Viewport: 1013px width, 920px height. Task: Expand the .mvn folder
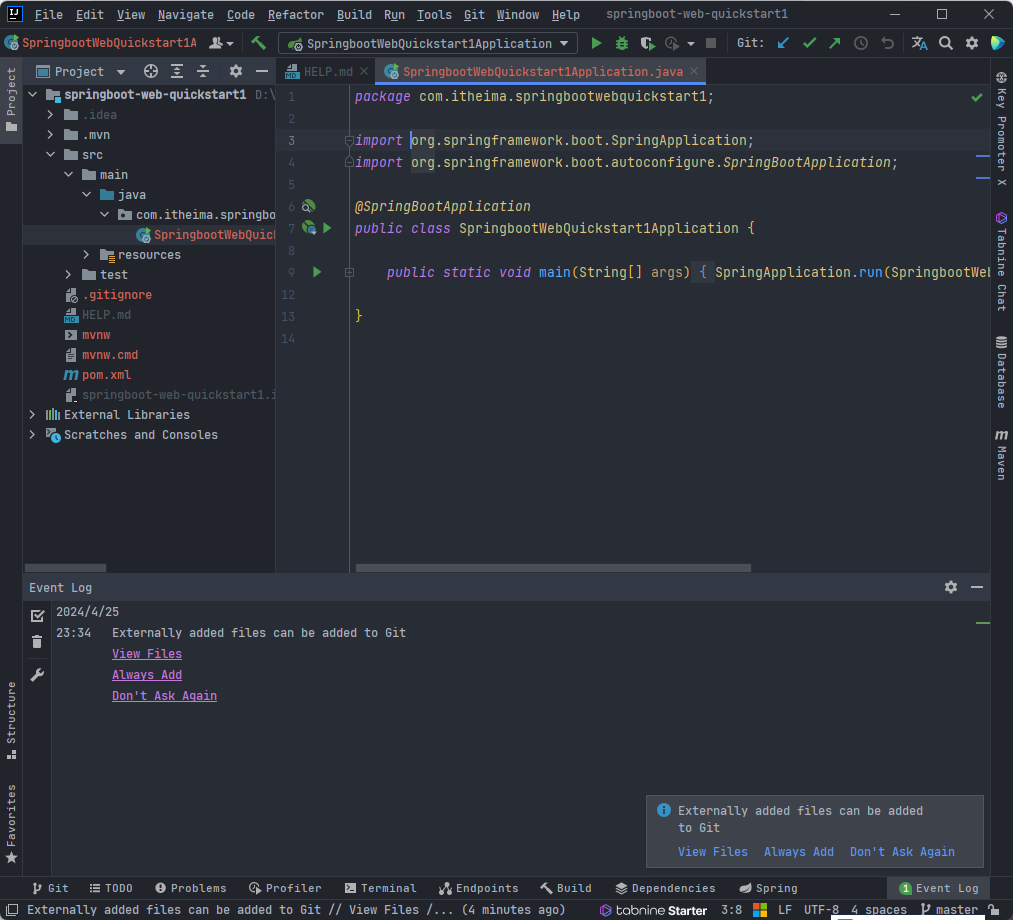pos(50,135)
